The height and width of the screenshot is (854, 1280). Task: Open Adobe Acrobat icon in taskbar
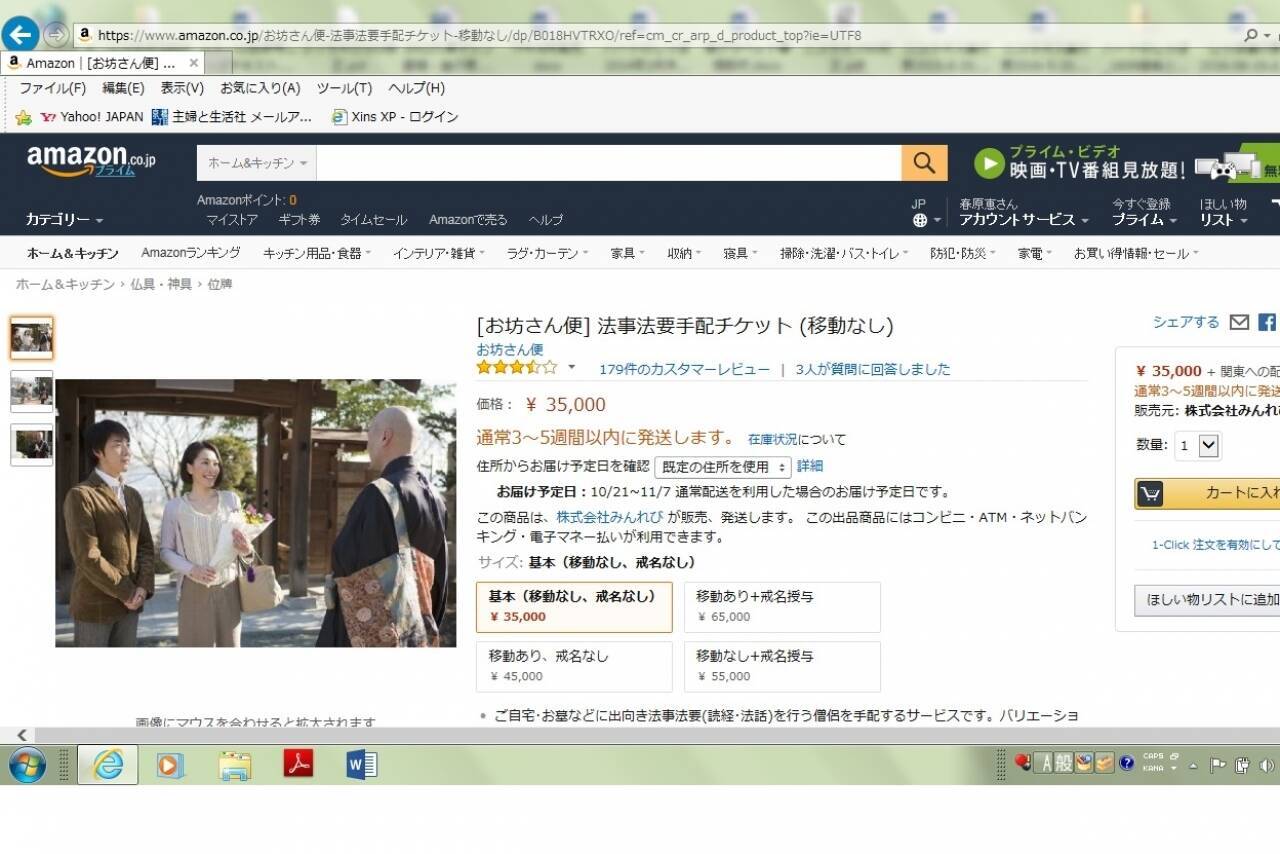coord(298,765)
